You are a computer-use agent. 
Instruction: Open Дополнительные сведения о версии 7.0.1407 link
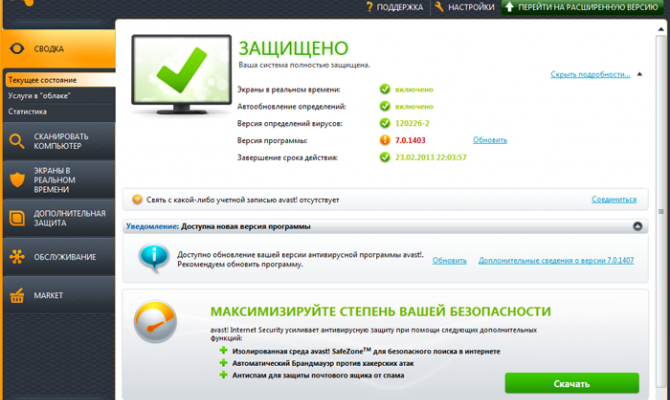click(x=556, y=260)
